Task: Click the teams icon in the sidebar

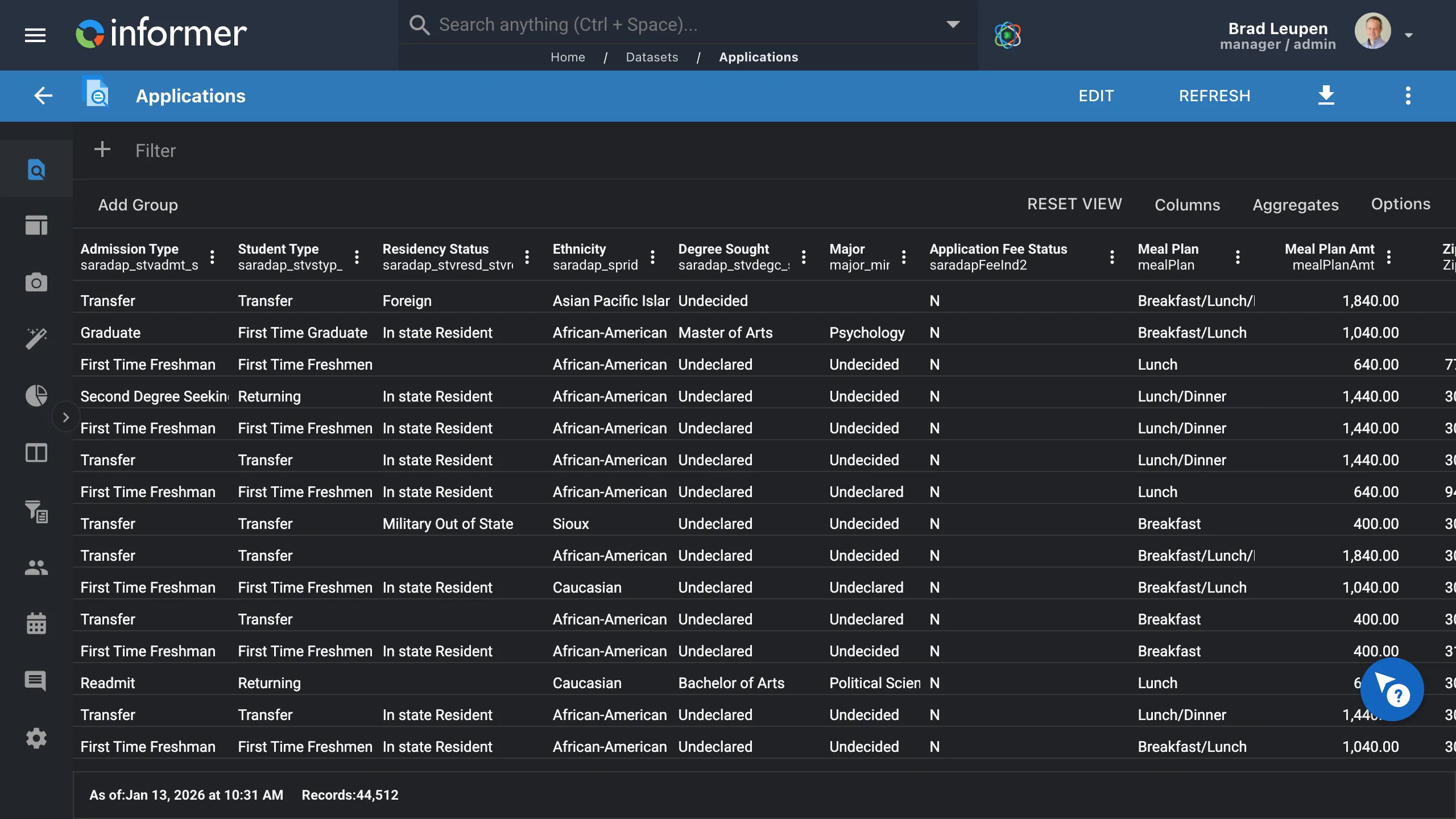Action: point(36,567)
